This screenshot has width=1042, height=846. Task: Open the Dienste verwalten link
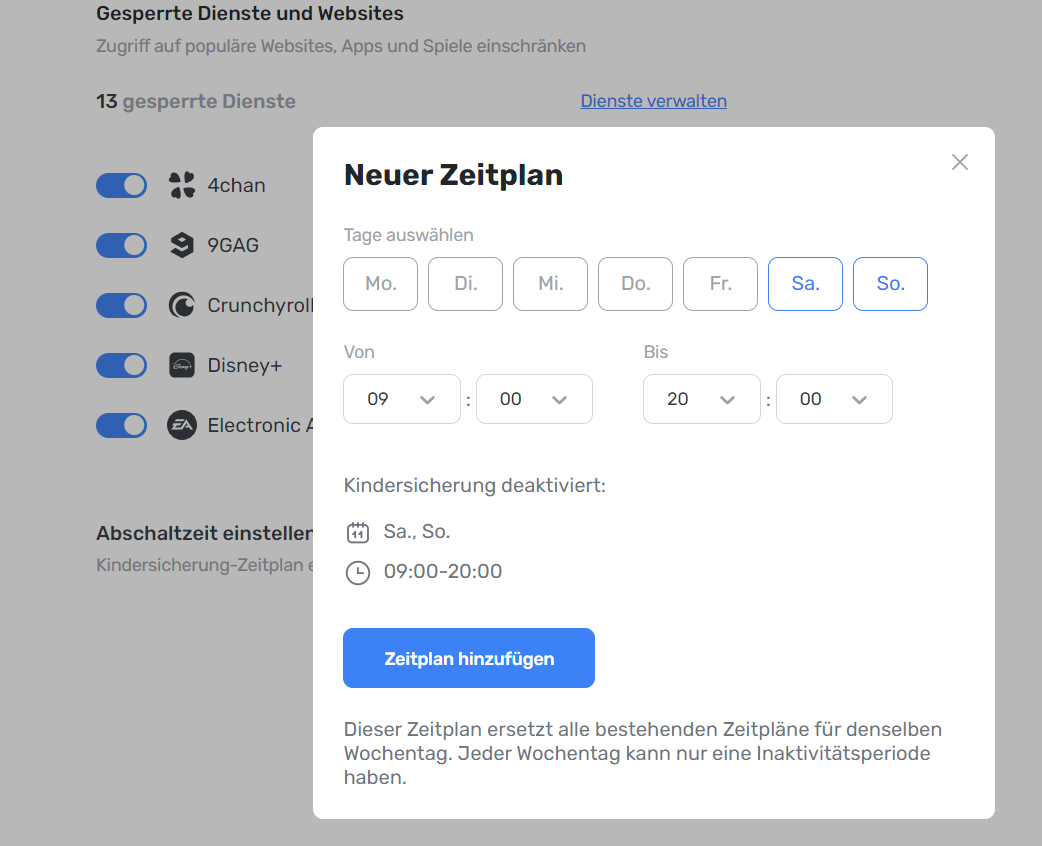(x=653, y=101)
